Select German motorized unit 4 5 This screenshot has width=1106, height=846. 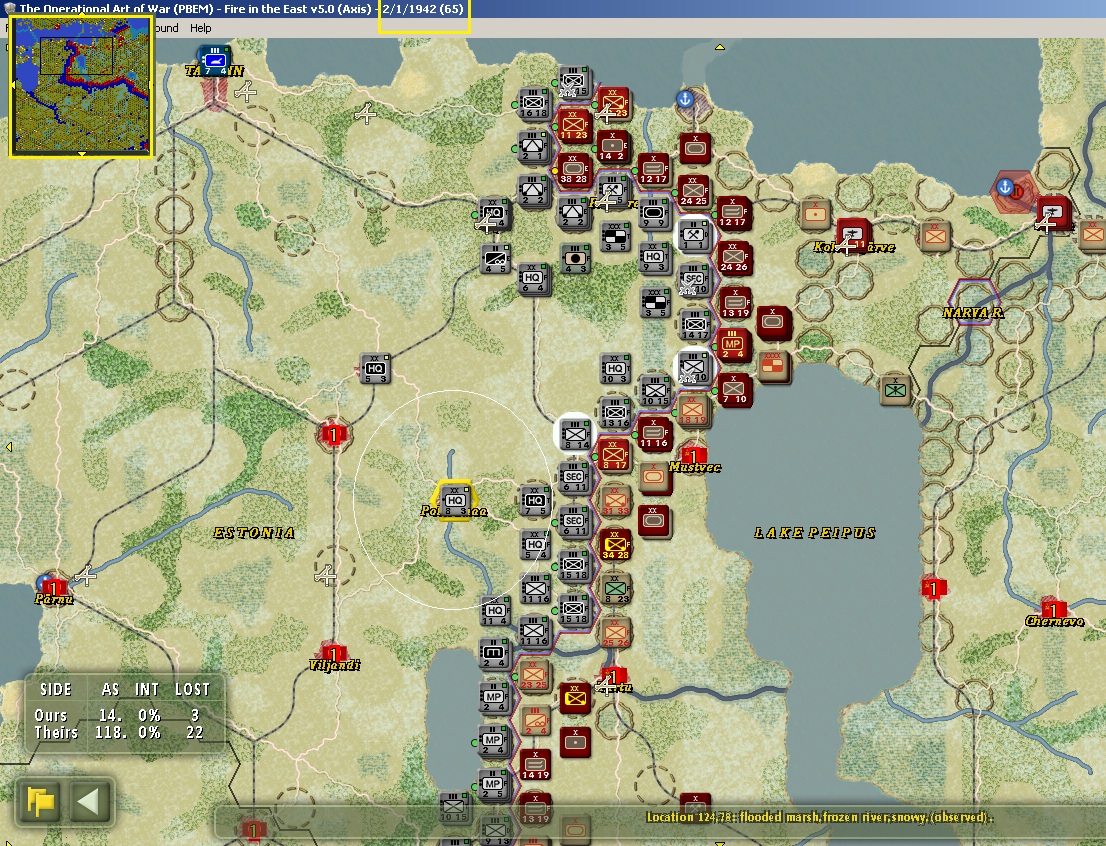point(494,259)
